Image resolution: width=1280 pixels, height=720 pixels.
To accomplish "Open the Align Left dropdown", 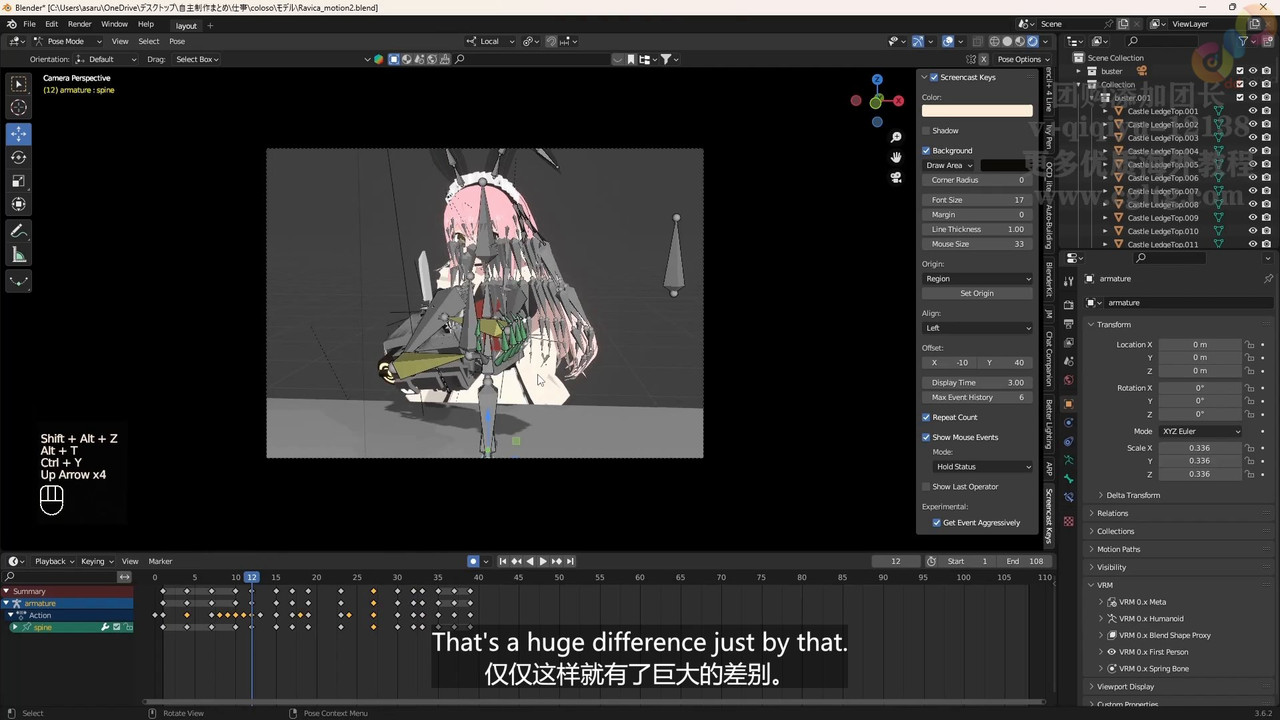I will [977, 328].
